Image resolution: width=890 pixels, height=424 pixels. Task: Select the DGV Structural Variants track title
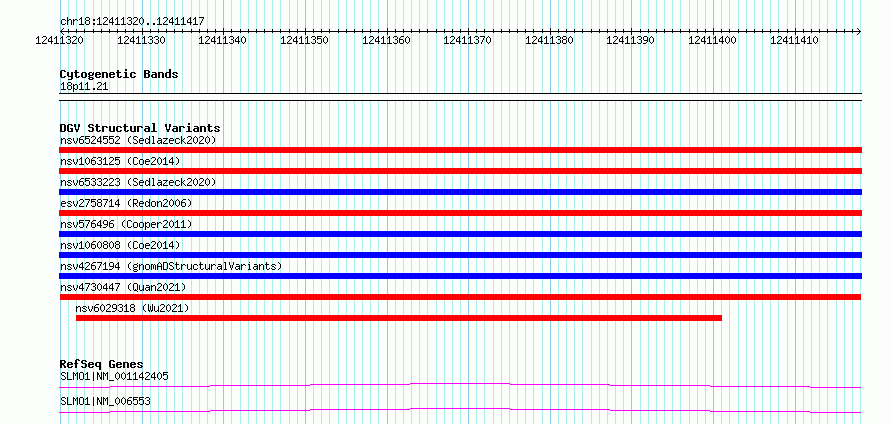(x=140, y=128)
